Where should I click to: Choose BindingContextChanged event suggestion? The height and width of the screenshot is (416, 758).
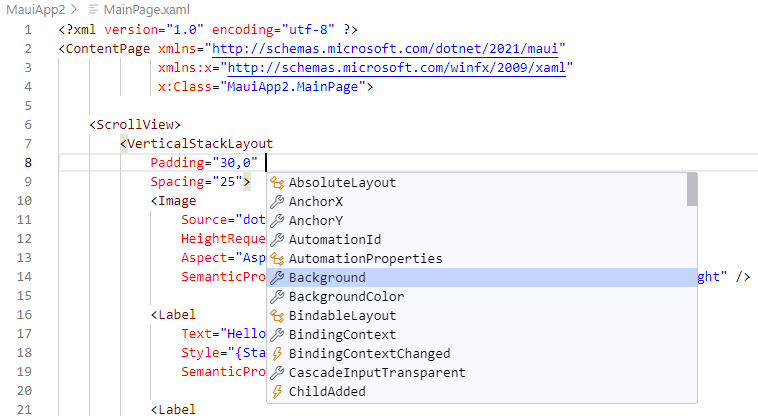coord(482,354)
